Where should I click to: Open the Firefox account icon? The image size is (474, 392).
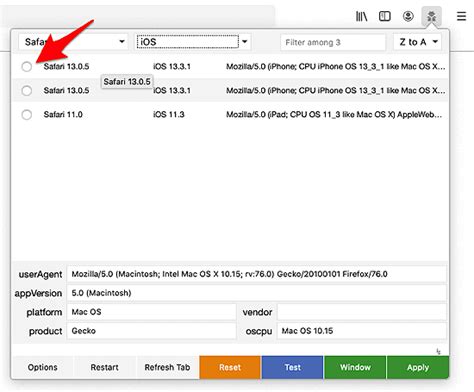tap(408, 16)
